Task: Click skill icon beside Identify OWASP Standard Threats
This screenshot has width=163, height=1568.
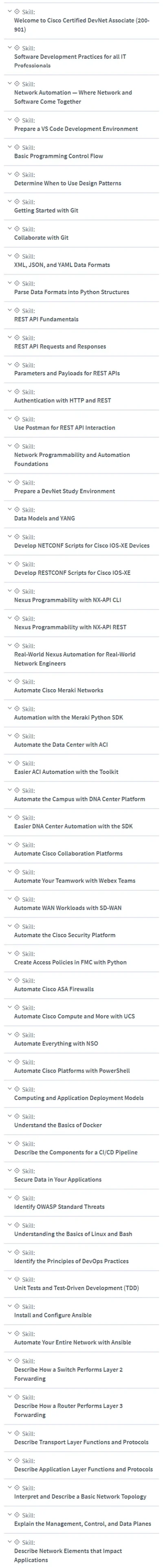Action: (x=17, y=1198)
